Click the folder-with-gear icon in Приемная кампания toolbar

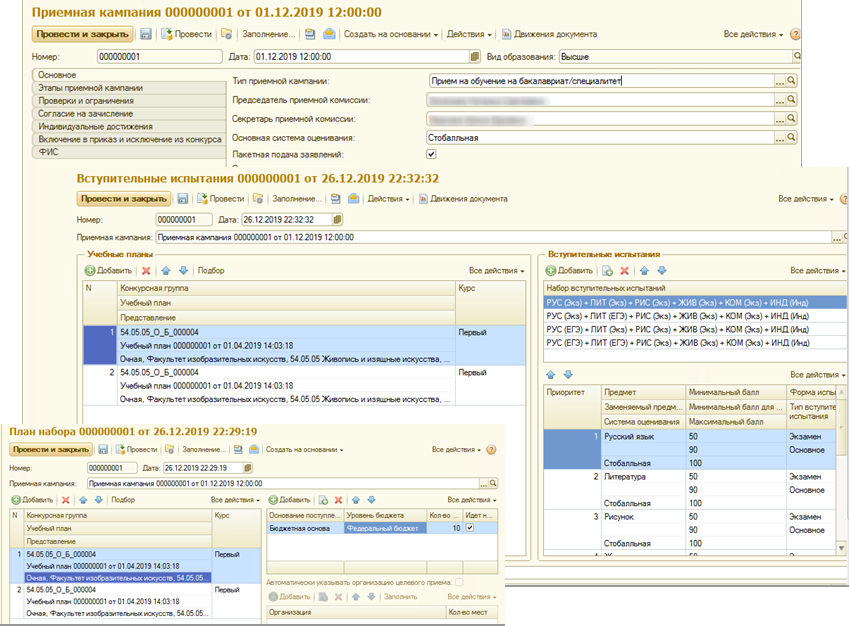[x=227, y=34]
